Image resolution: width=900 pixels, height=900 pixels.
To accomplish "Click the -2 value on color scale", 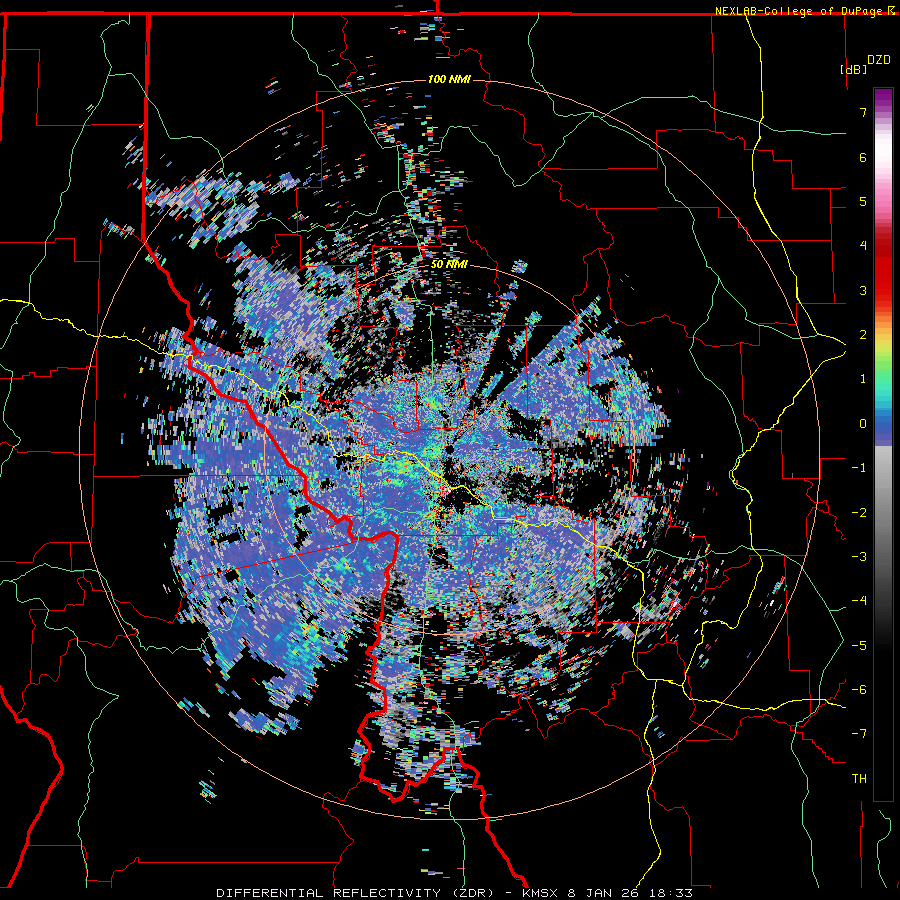I will pos(859,513).
